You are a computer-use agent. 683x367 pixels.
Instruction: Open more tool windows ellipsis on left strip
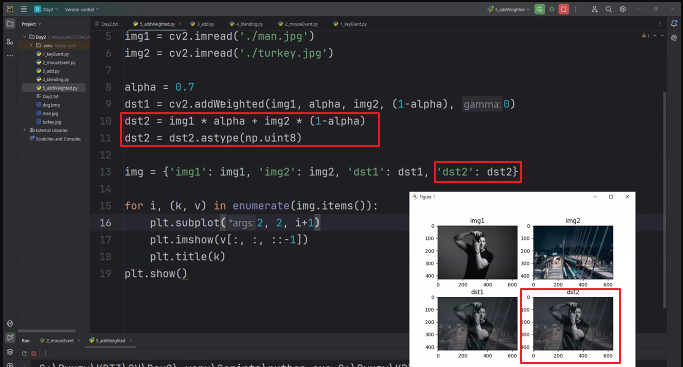(x=10, y=56)
